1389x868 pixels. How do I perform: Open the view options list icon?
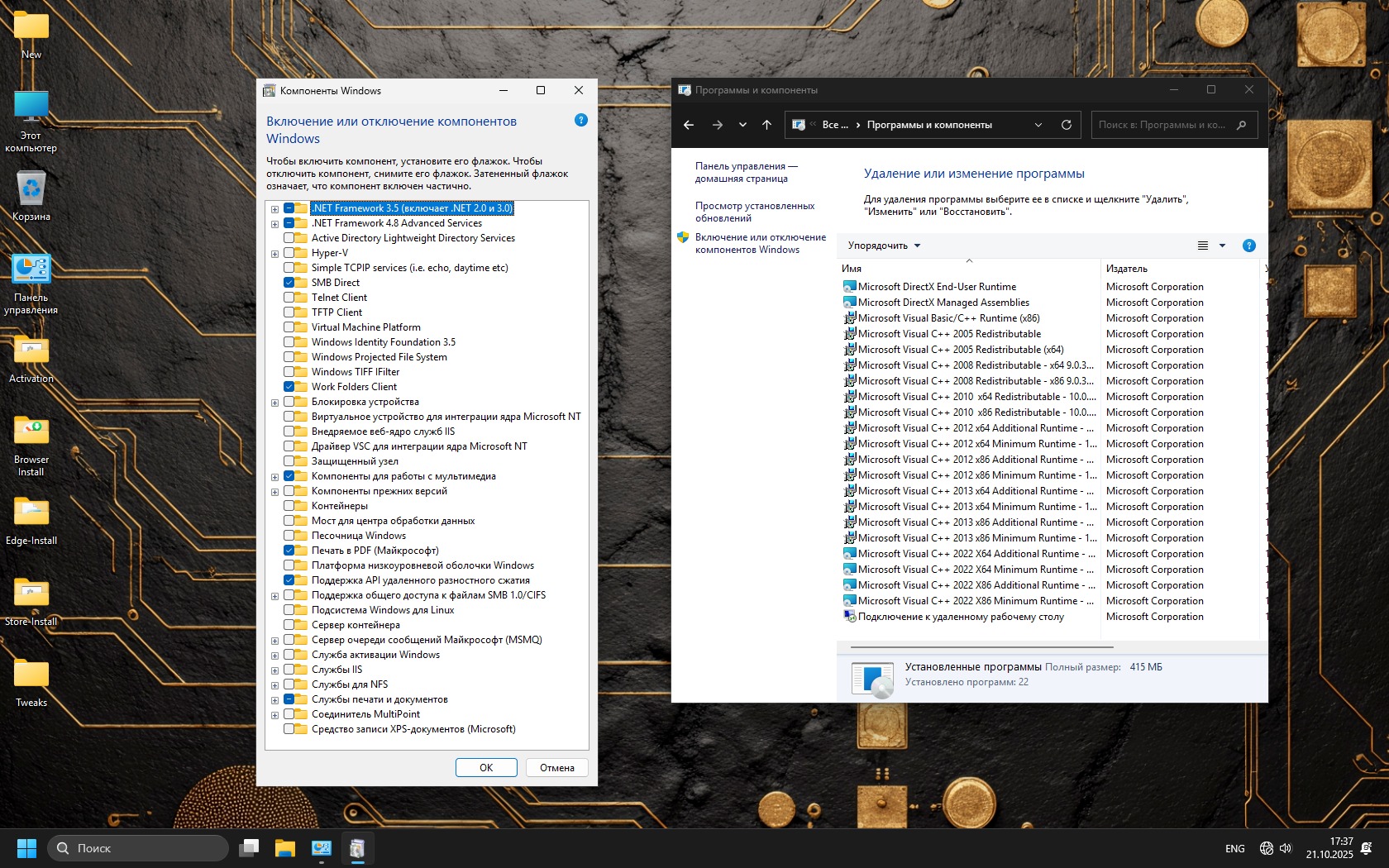[1203, 246]
